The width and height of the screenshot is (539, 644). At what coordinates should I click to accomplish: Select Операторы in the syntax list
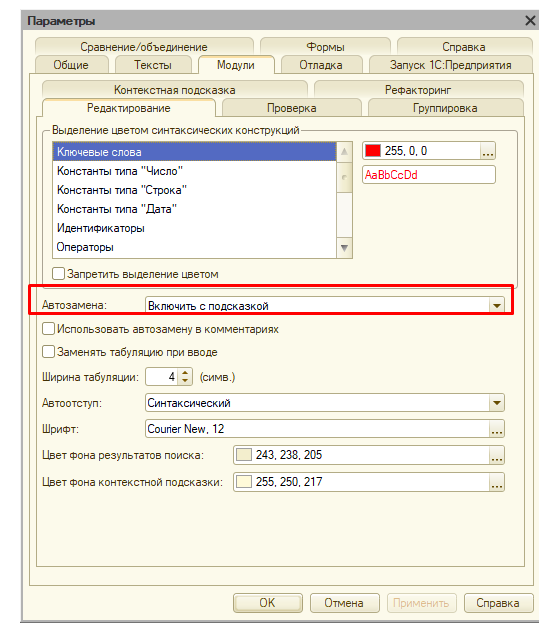194,247
